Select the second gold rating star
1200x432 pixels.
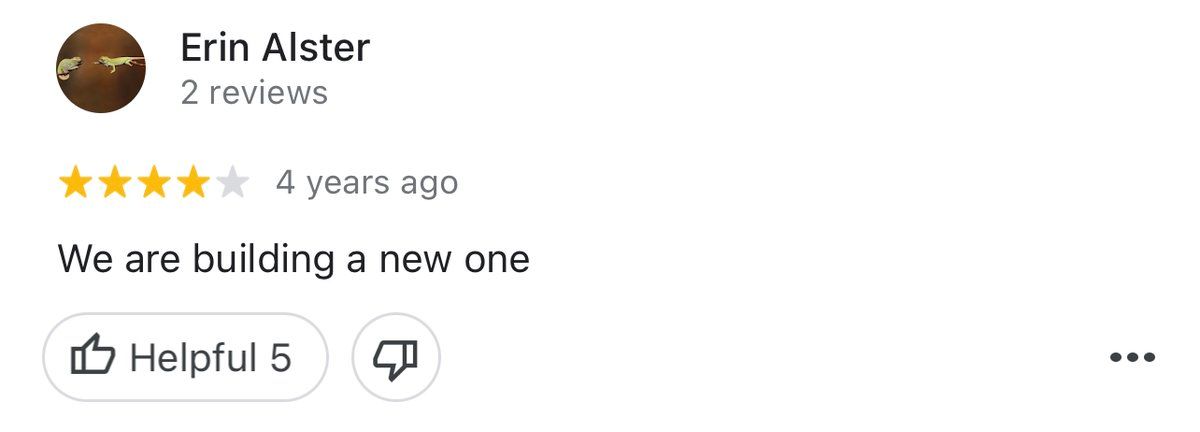pyautogui.click(x=114, y=183)
